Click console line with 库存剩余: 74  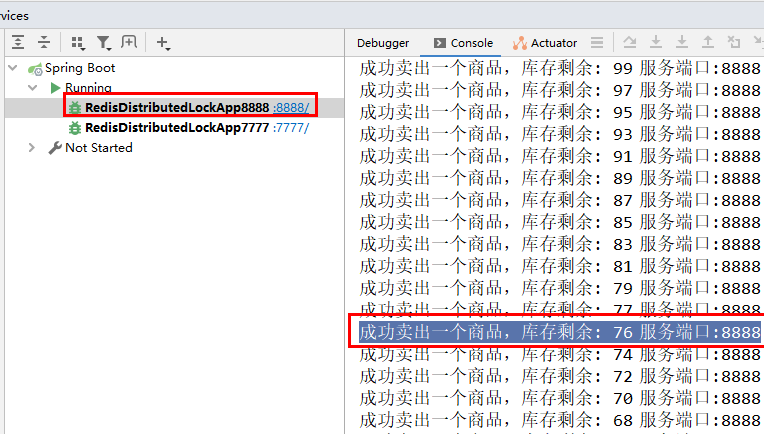coord(560,355)
